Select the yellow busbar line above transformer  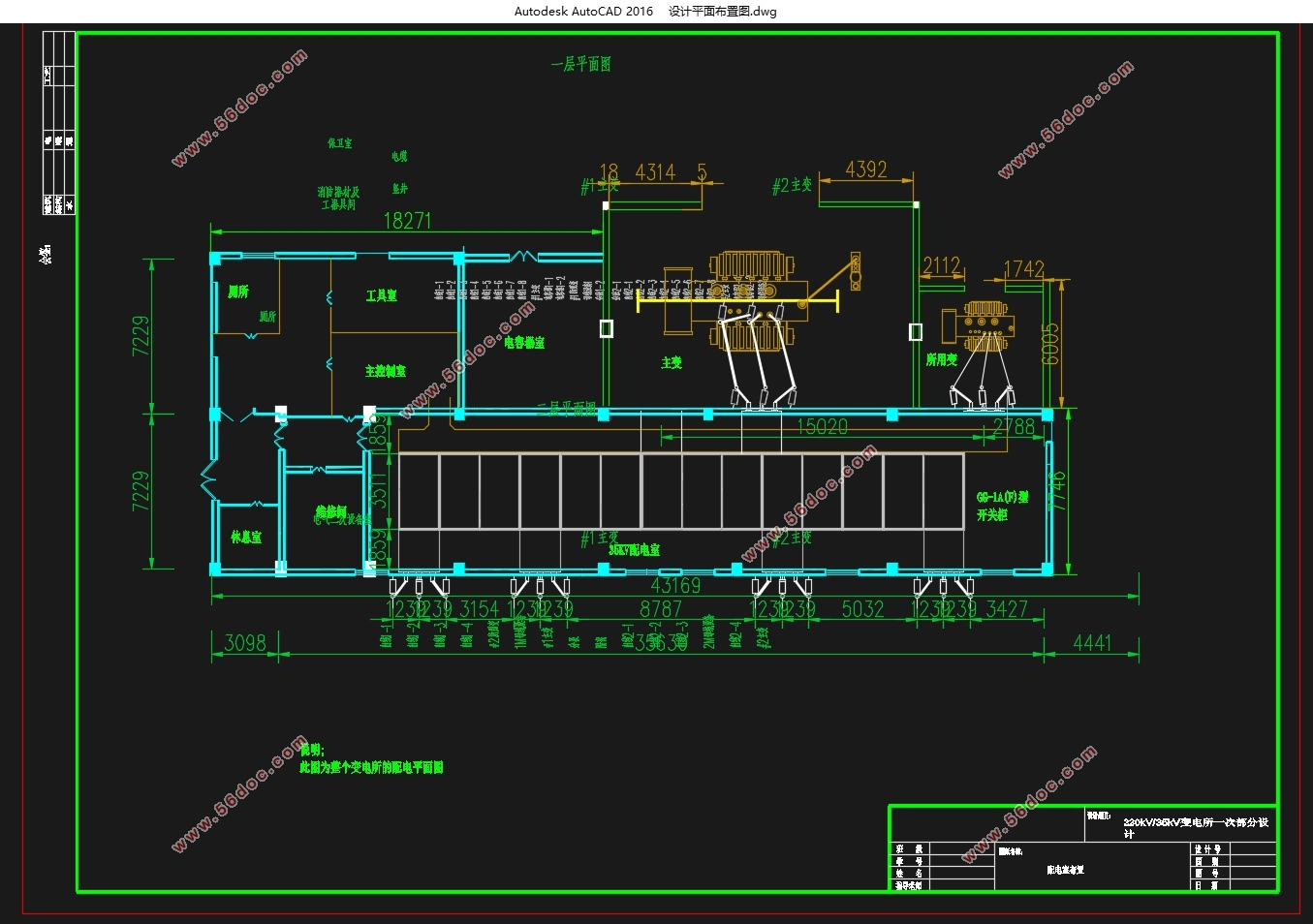click(x=737, y=301)
